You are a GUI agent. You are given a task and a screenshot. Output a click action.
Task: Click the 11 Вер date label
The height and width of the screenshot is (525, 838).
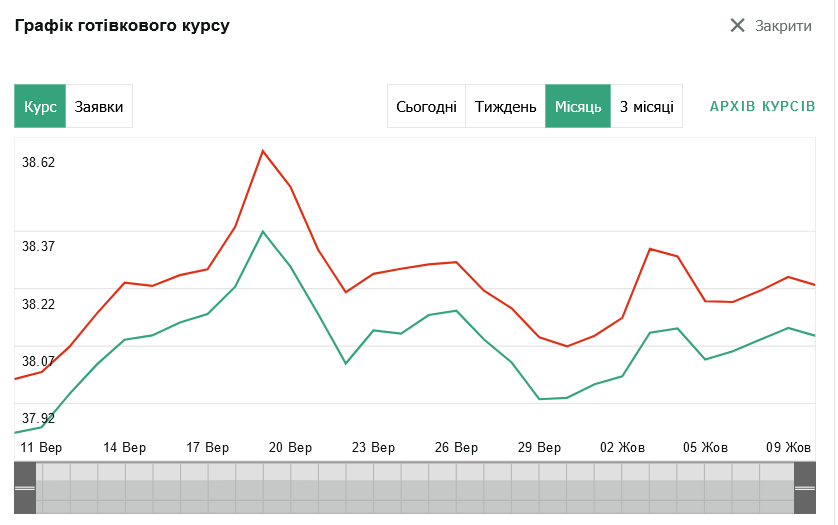41,447
